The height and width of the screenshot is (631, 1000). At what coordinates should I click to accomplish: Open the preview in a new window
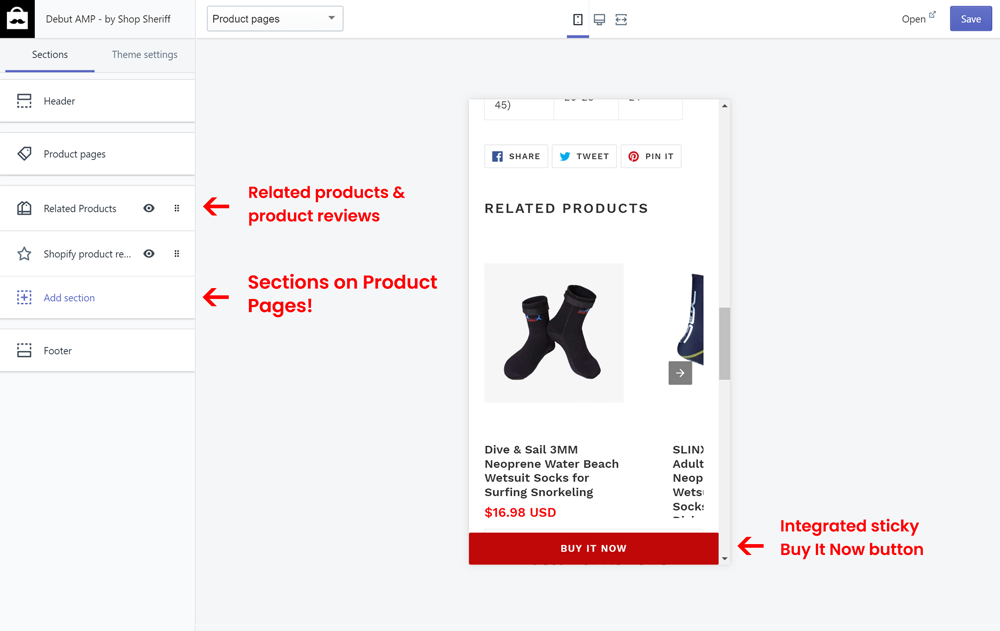tap(917, 18)
